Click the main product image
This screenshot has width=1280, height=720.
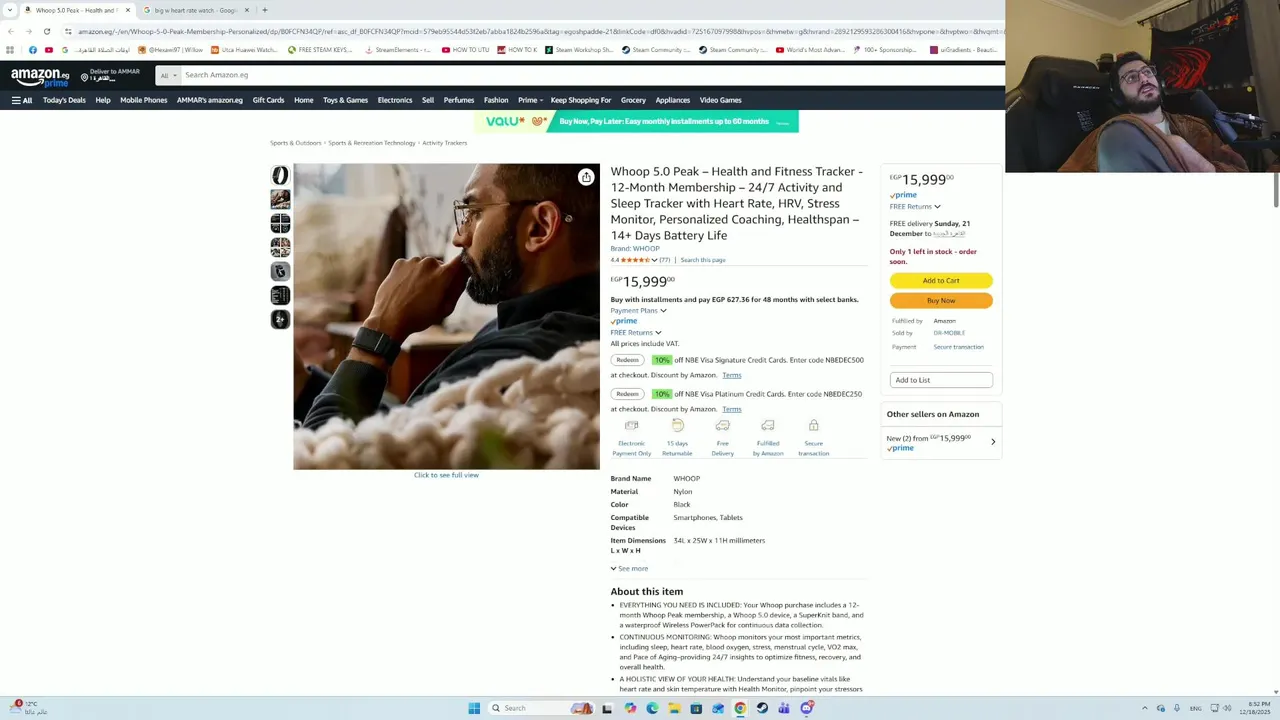[x=446, y=316]
